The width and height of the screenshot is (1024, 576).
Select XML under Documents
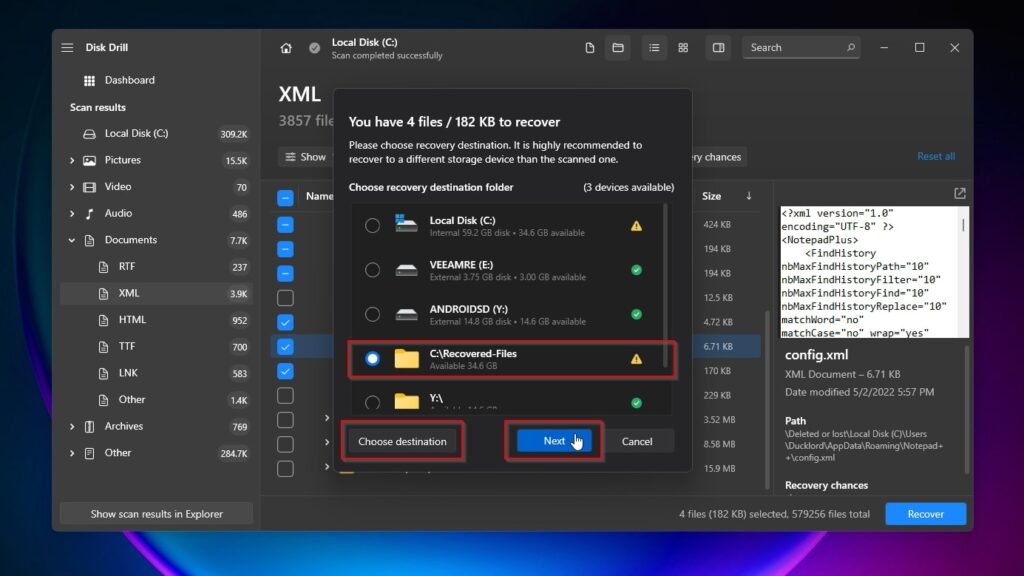coord(157,293)
